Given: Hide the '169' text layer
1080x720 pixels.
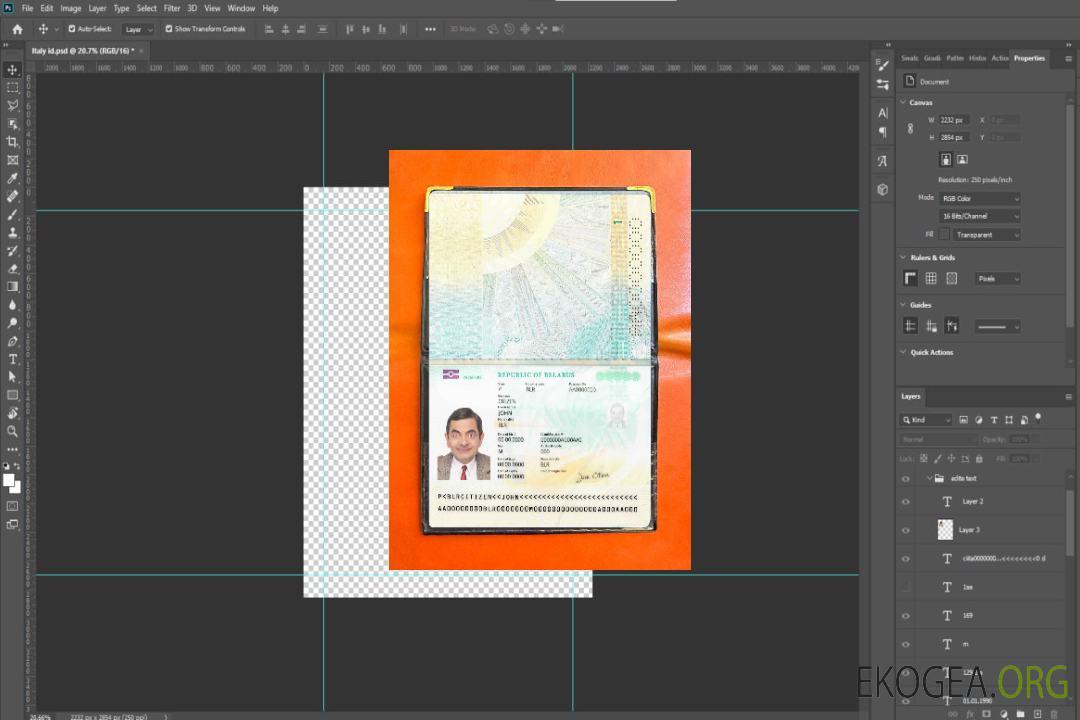Looking at the screenshot, I should coord(906,616).
